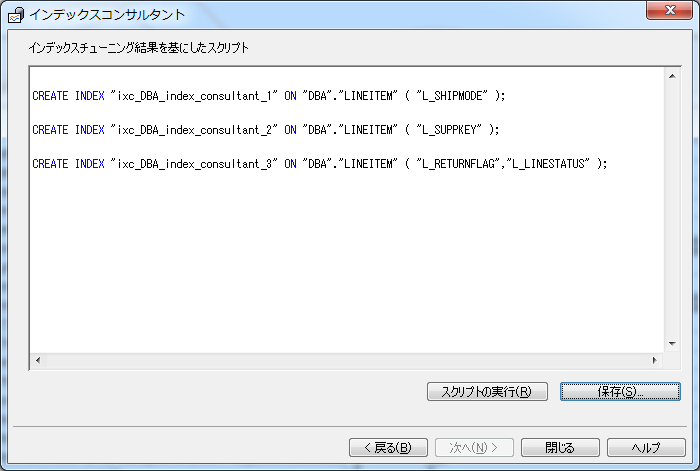The image size is (700, 471).
Task: Click the Index Consultant title bar icon
Action: tap(16, 13)
